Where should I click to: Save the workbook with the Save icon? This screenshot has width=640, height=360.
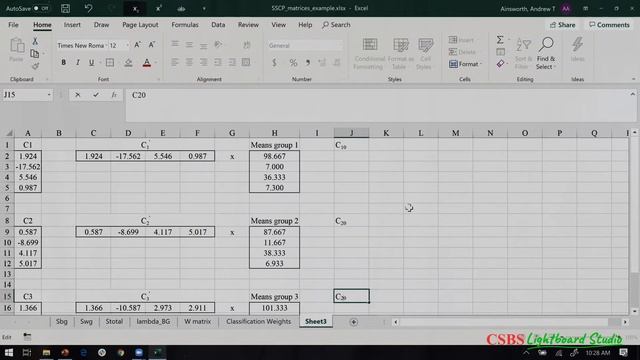65,8
